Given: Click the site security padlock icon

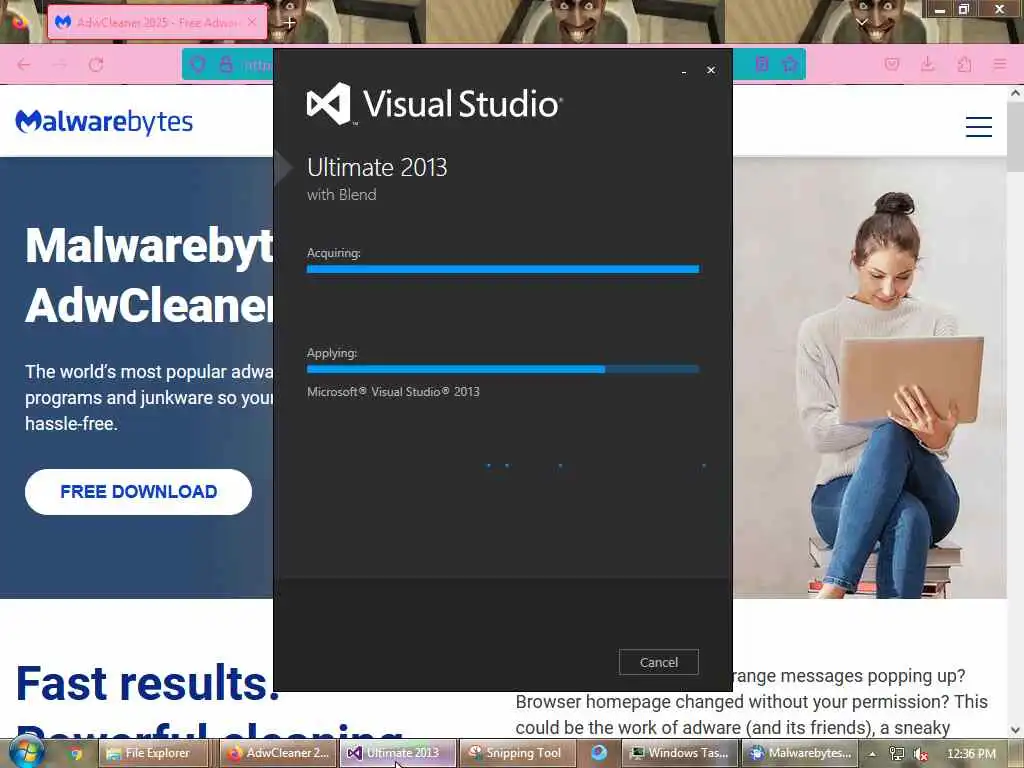Looking at the screenshot, I should pyautogui.click(x=226, y=64).
